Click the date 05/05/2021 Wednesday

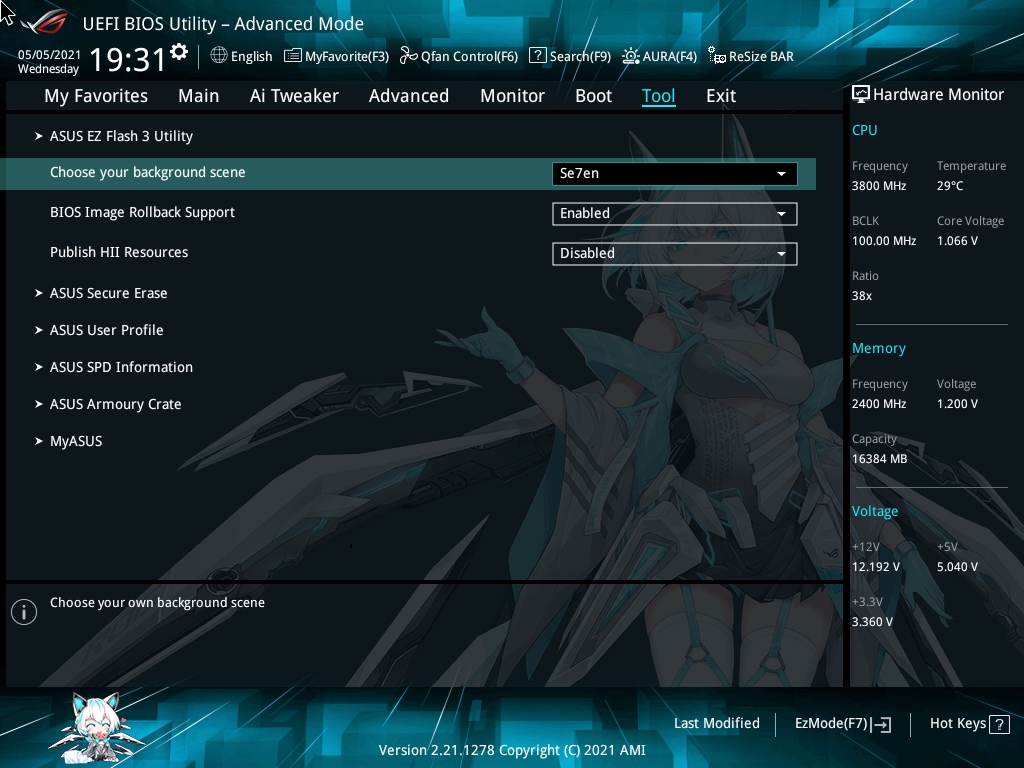pyautogui.click(x=49, y=61)
